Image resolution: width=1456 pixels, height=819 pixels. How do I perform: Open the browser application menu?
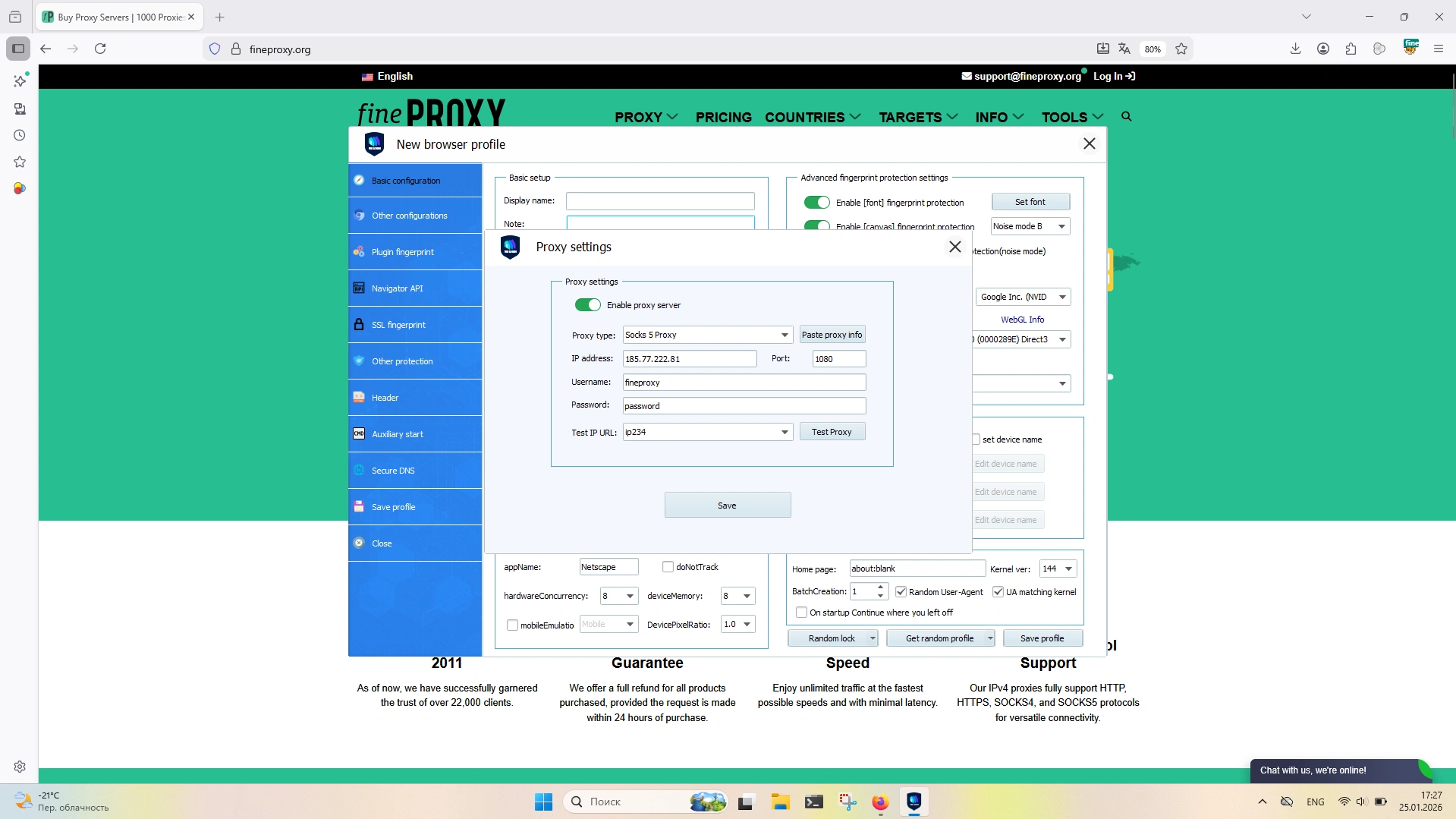tap(1439, 49)
